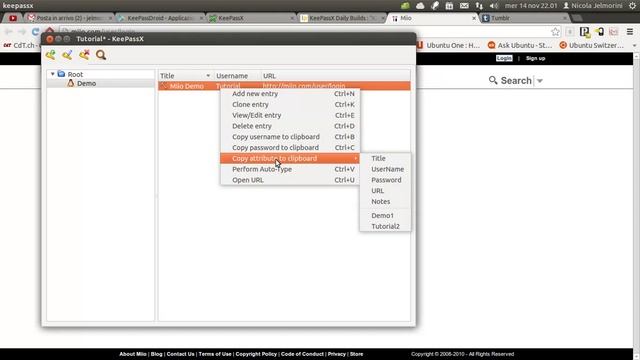640x360 pixels.
Task: Open the Privacy footer link
Action: tap(337, 354)
